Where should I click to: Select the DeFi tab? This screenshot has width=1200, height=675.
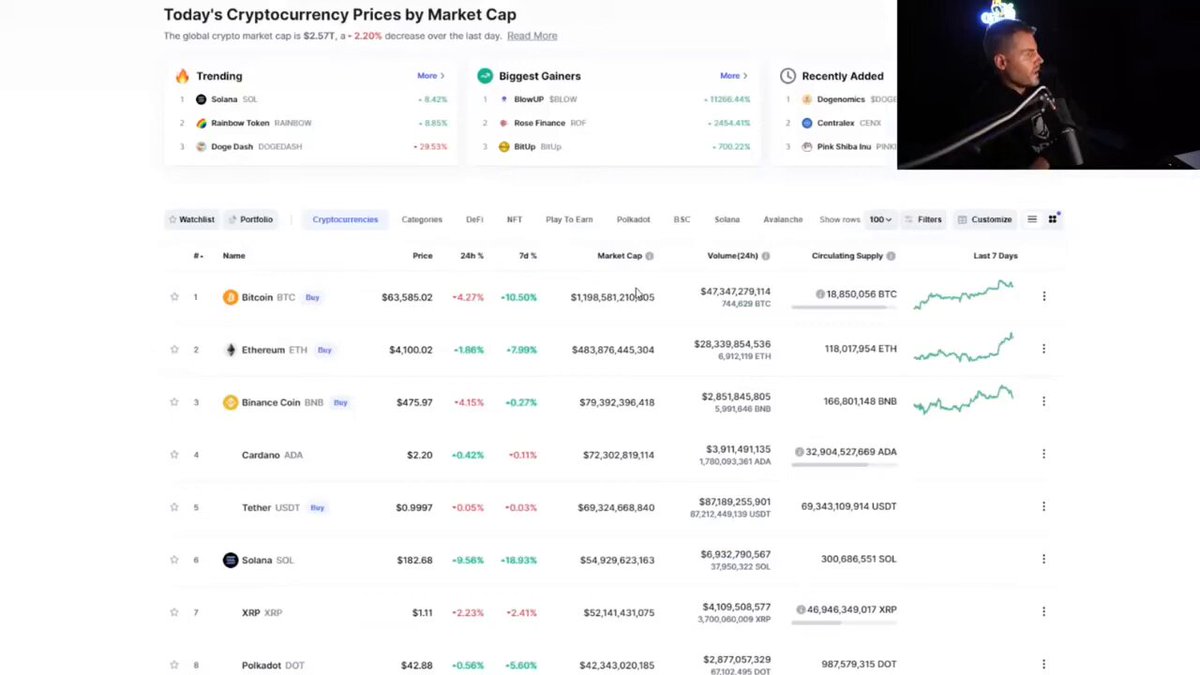tap(474, 219)
